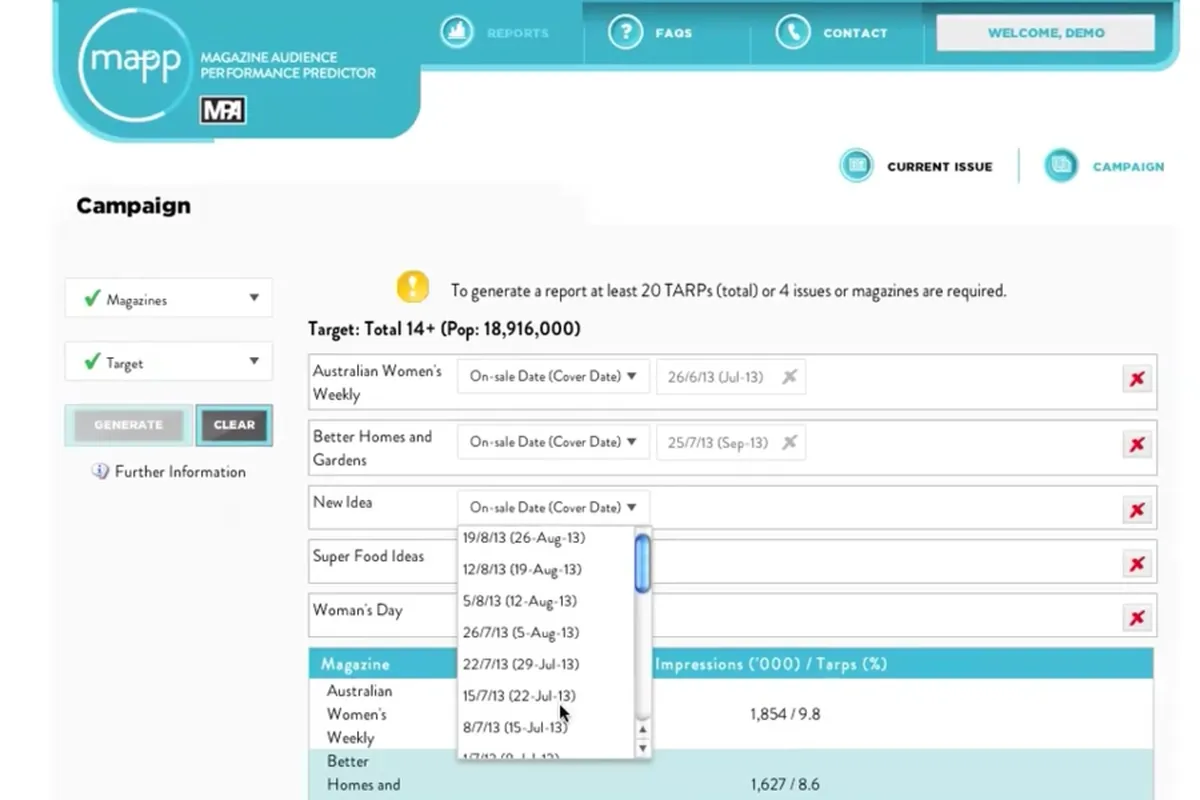
Task: Click the date list scroll up arrow
Action: [x=642, y=729]
